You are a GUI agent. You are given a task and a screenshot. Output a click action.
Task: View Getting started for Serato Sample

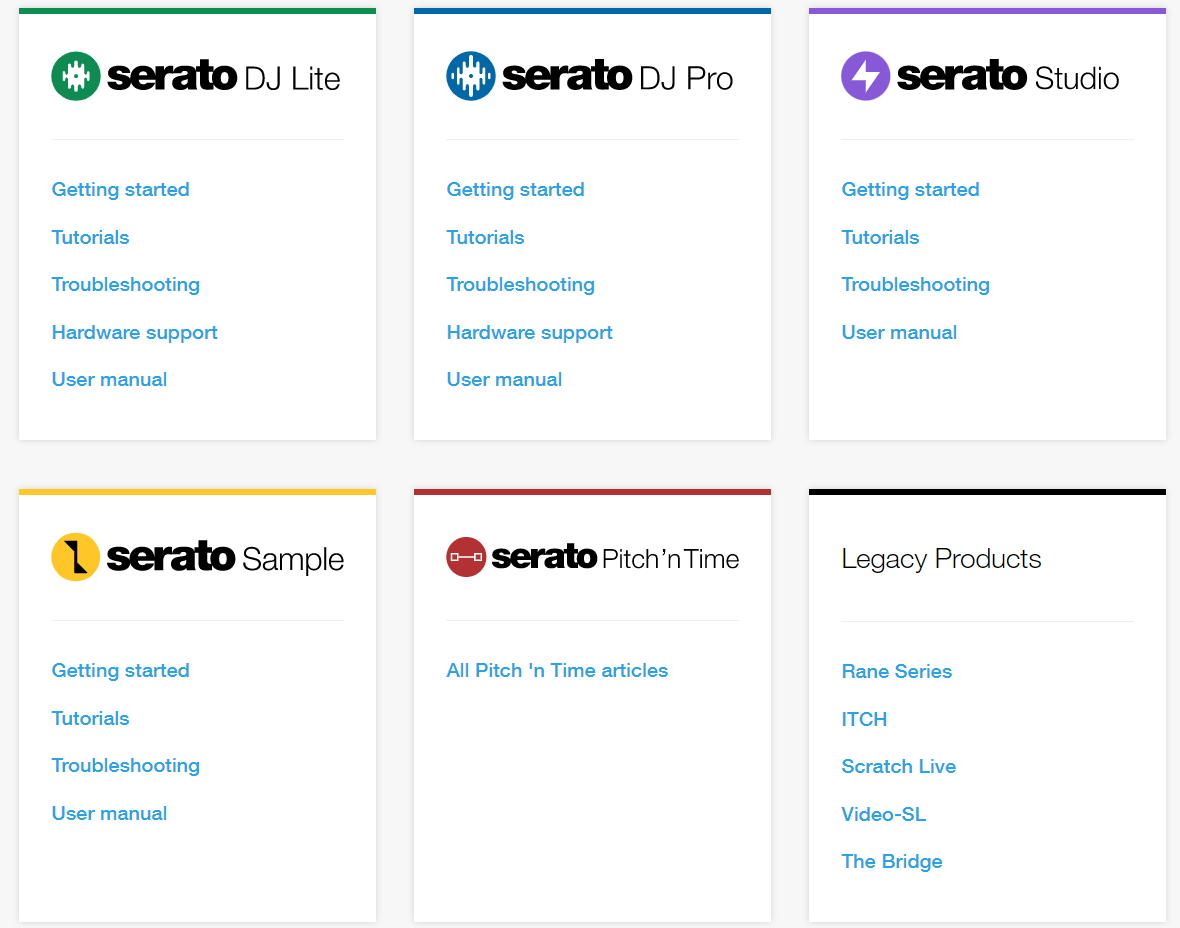120,670
